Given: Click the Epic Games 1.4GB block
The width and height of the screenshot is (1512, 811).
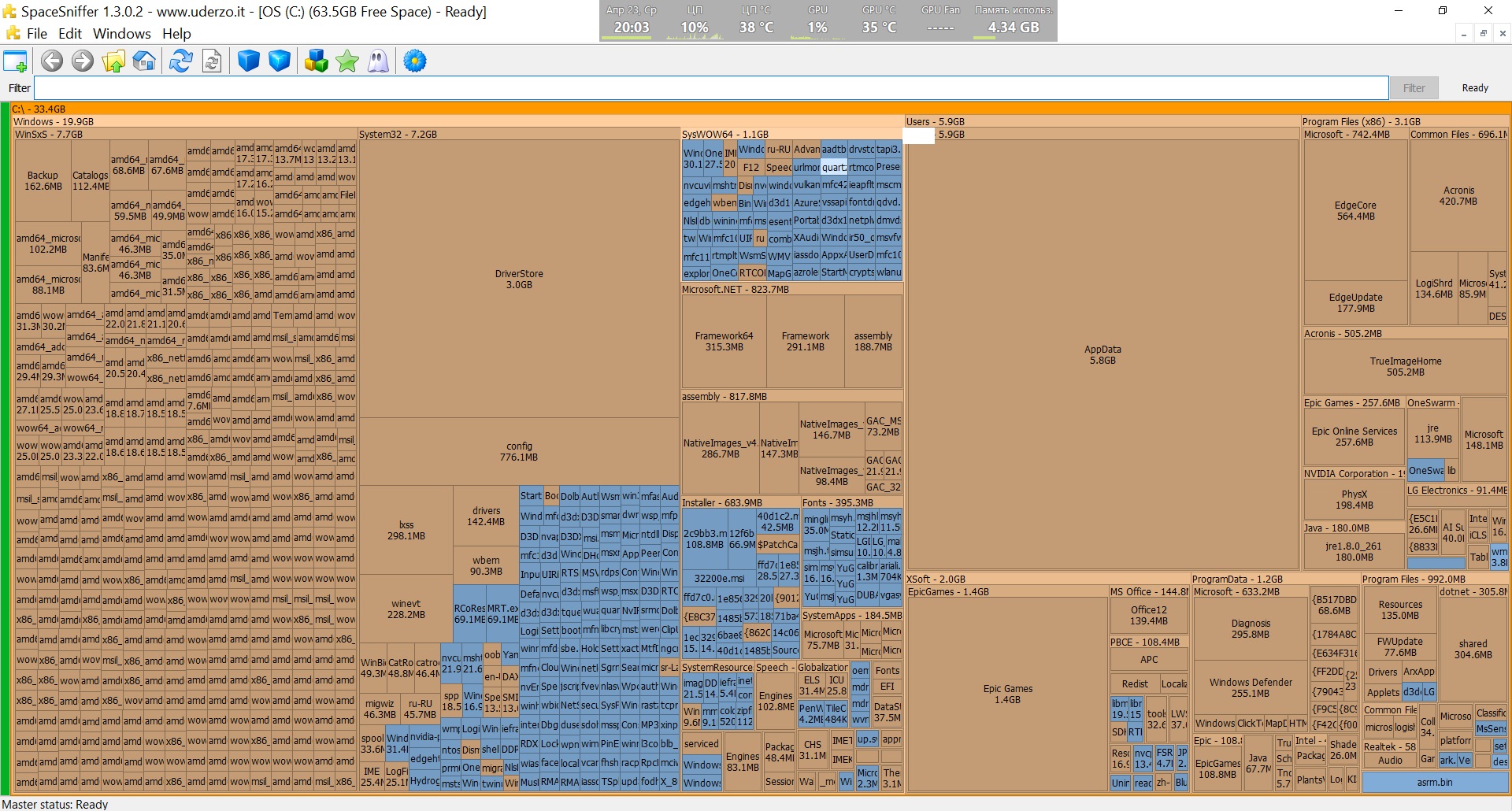Looking at the screenshot, I should click(x=1007, y=694).
